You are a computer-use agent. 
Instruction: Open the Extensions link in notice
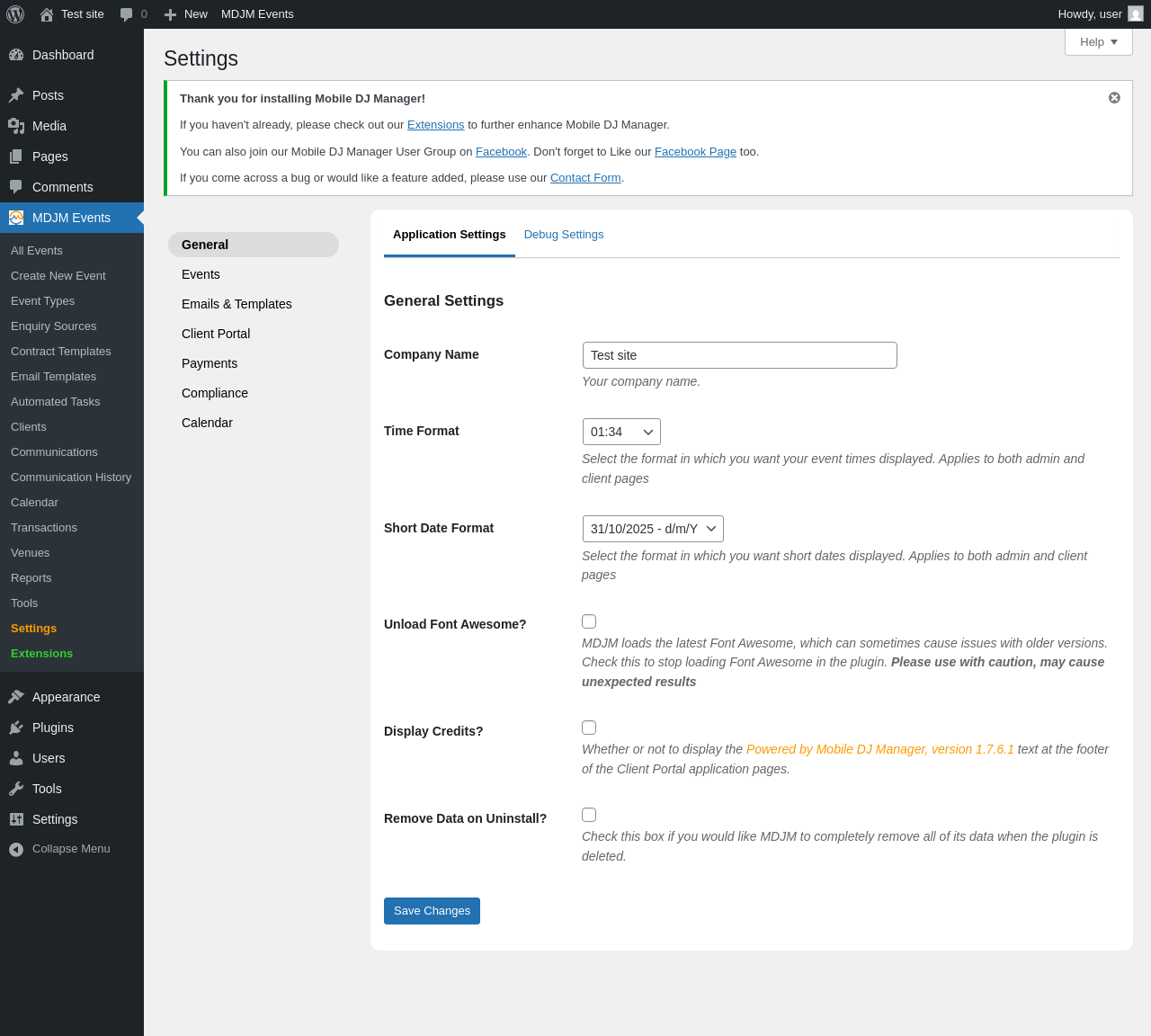(435, 125)
